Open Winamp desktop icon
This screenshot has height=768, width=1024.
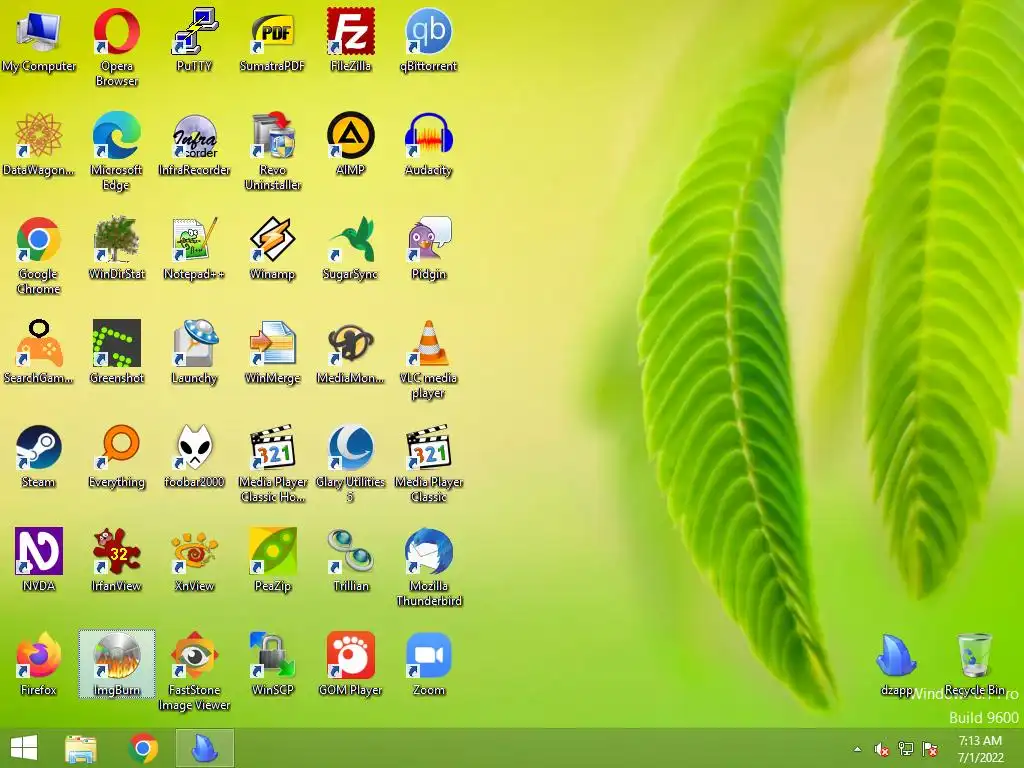(272, 248)
